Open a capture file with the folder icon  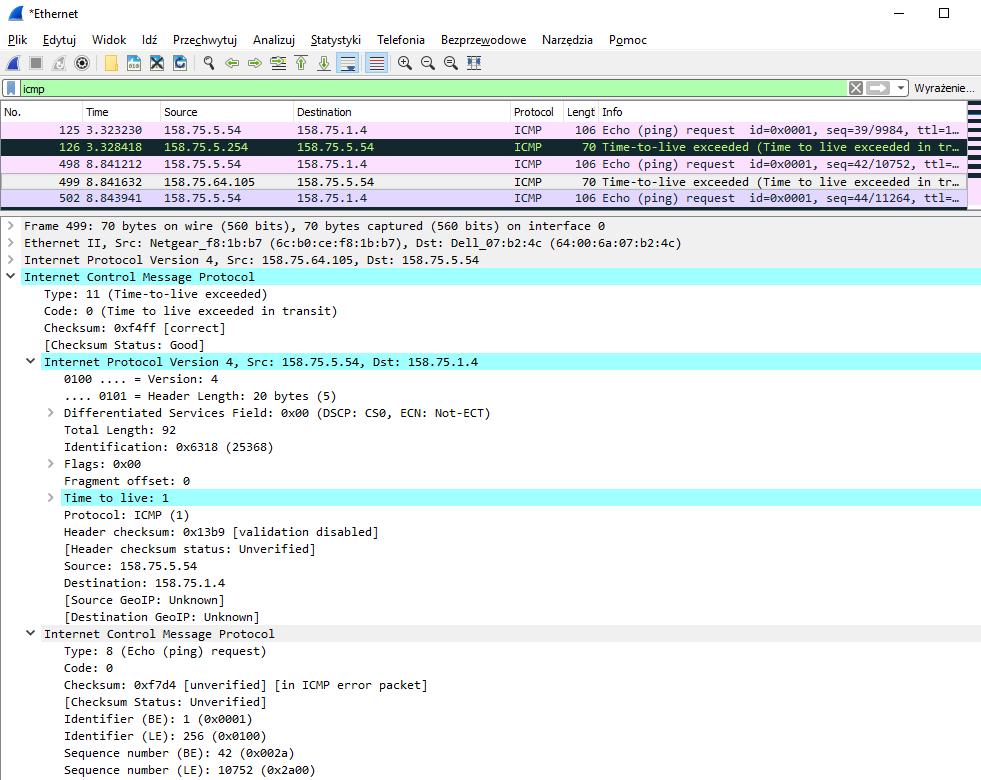pyautogui.click(x=111, y=63)
